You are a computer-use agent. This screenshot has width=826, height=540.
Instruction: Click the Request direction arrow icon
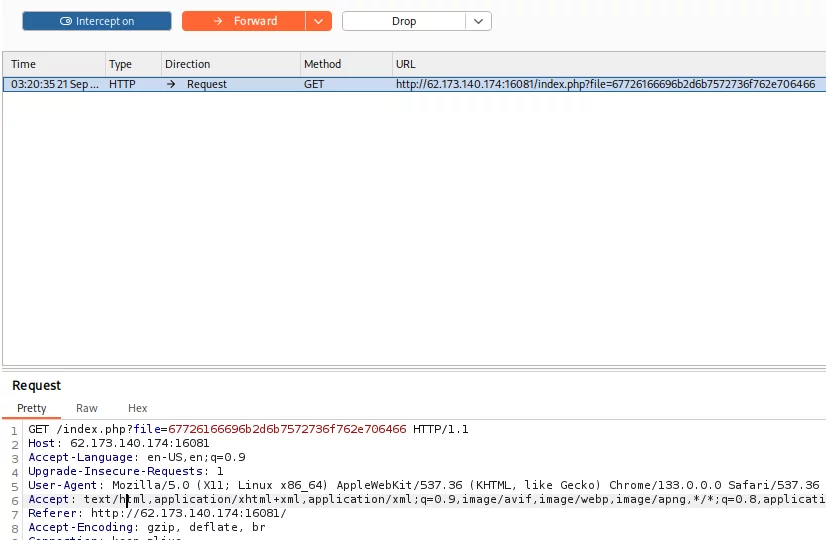(171, 84)
